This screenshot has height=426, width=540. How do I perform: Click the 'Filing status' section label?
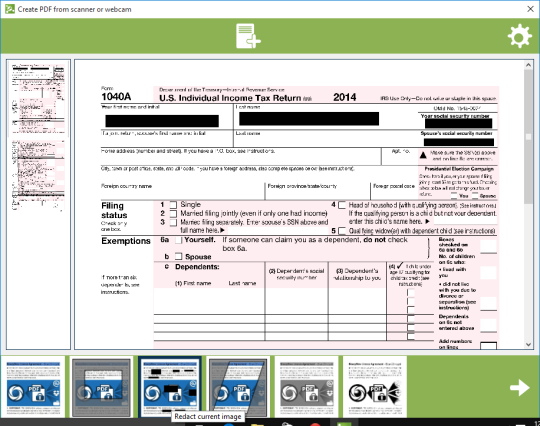[x=114, y=210]
